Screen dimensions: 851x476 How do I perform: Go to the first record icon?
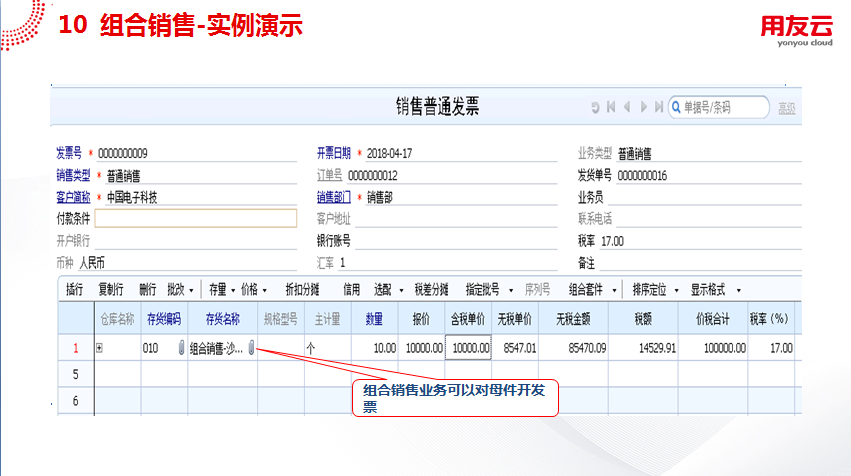point(611,107)
